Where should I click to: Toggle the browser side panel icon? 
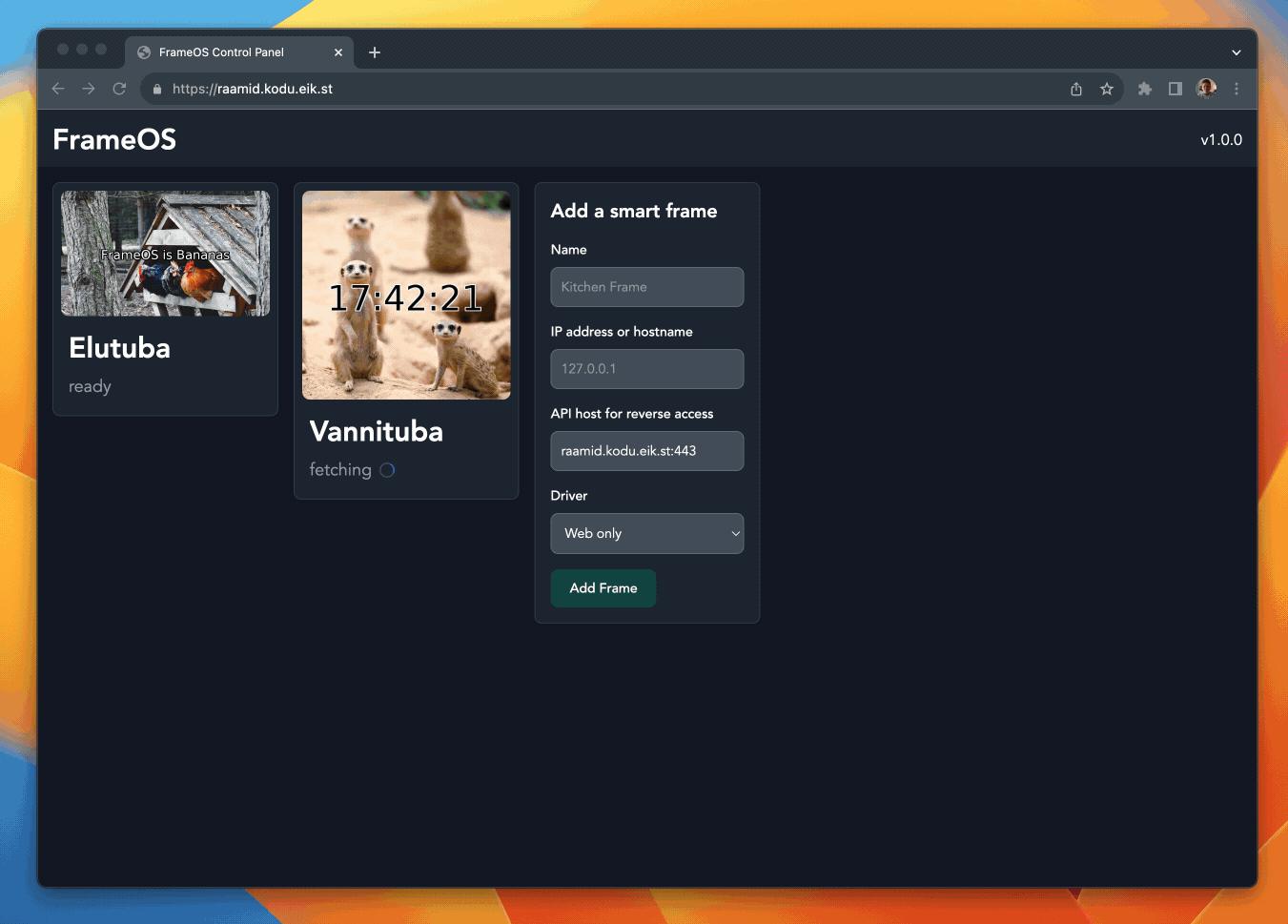(1176, 89)
